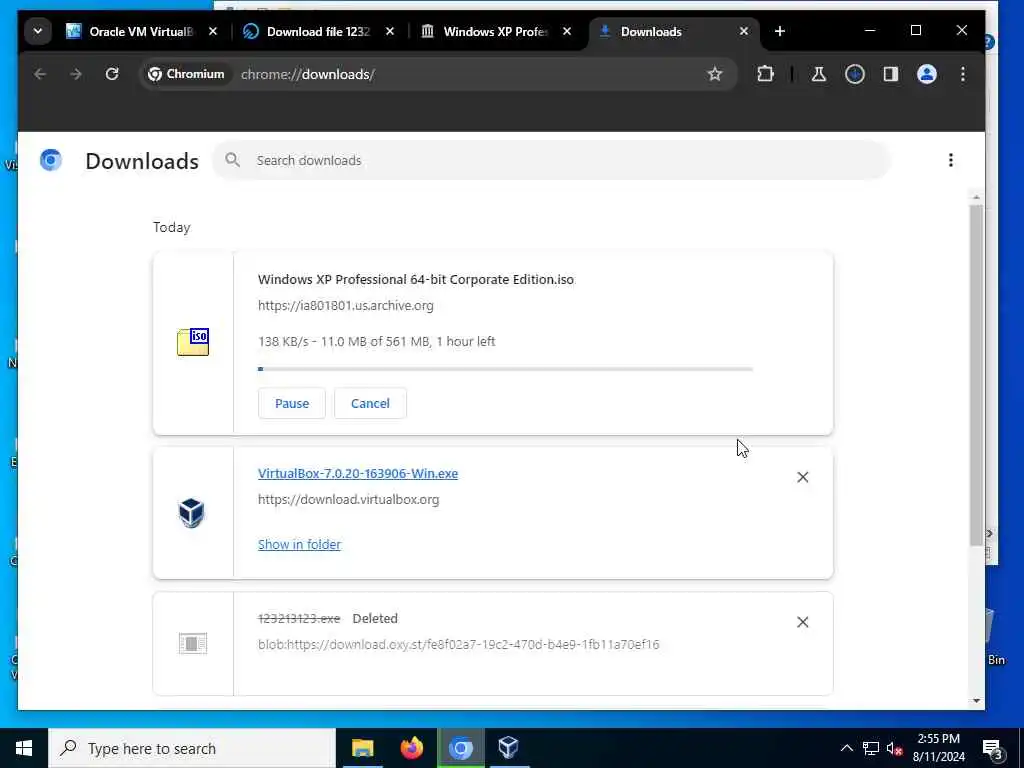This screenshot has width=1024, height=768.
Task: Open the taskbar clock and date
Action: [938, 748]
